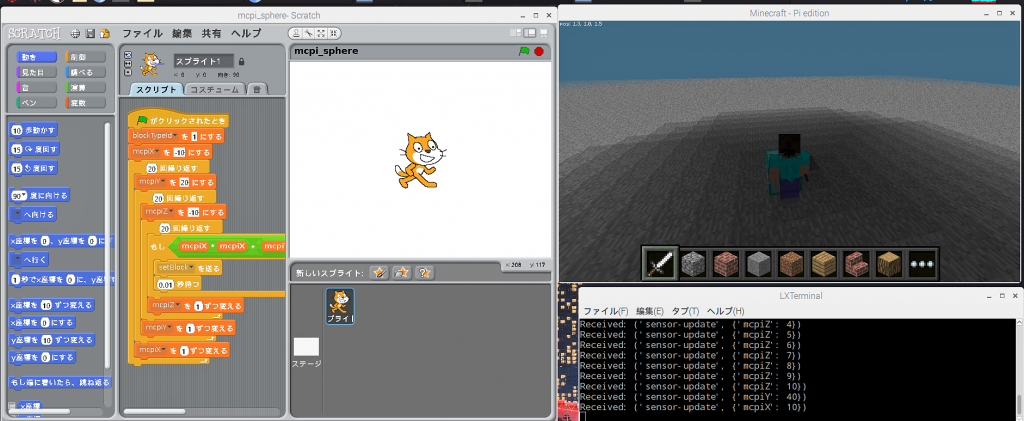Click the share project folder icon

pyautogui.click(x=104, y=33)
